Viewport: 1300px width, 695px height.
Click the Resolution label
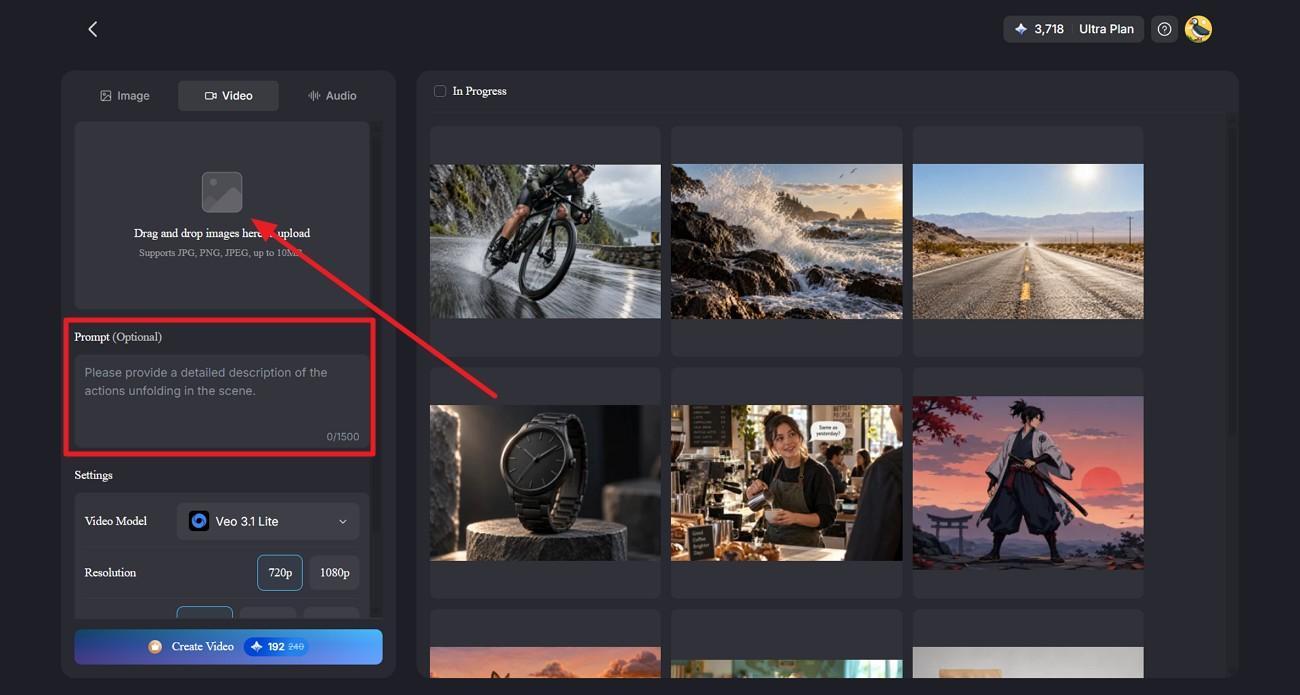110,573
